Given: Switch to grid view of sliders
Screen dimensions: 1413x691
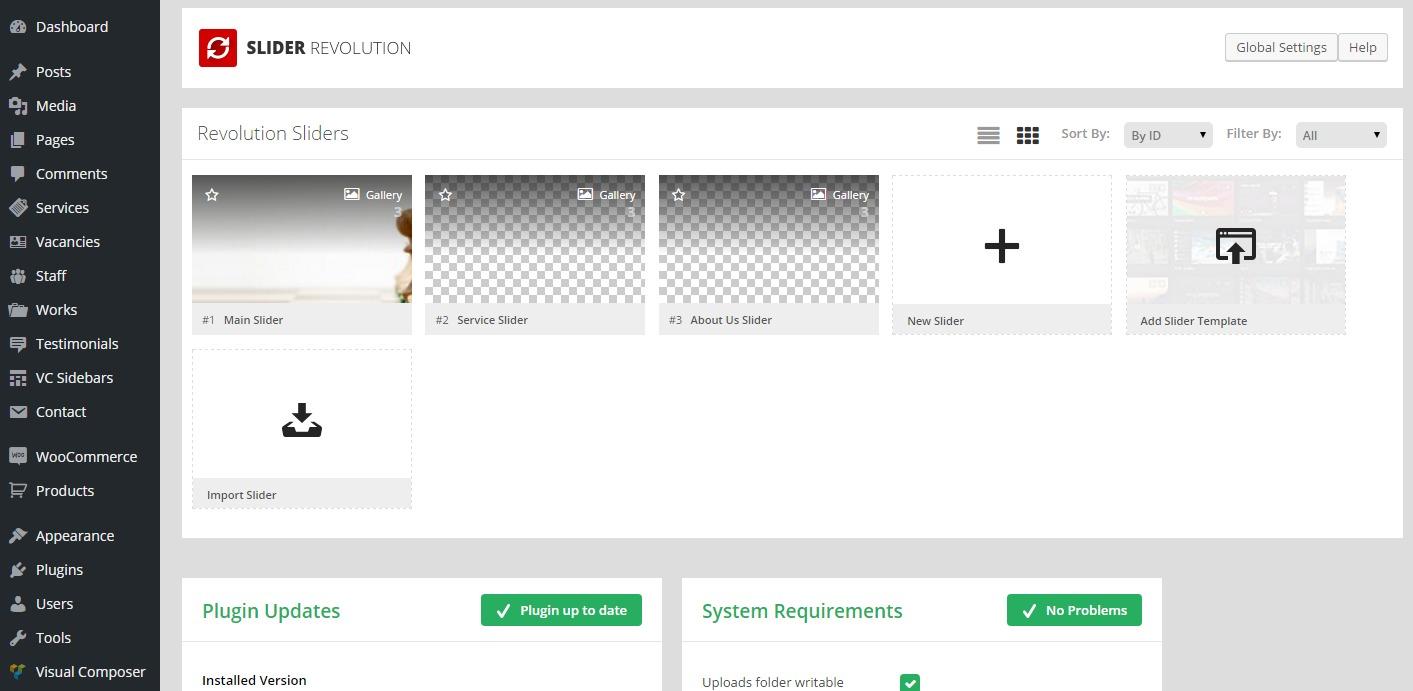Looking at the screenshot, I should 1027,134.
